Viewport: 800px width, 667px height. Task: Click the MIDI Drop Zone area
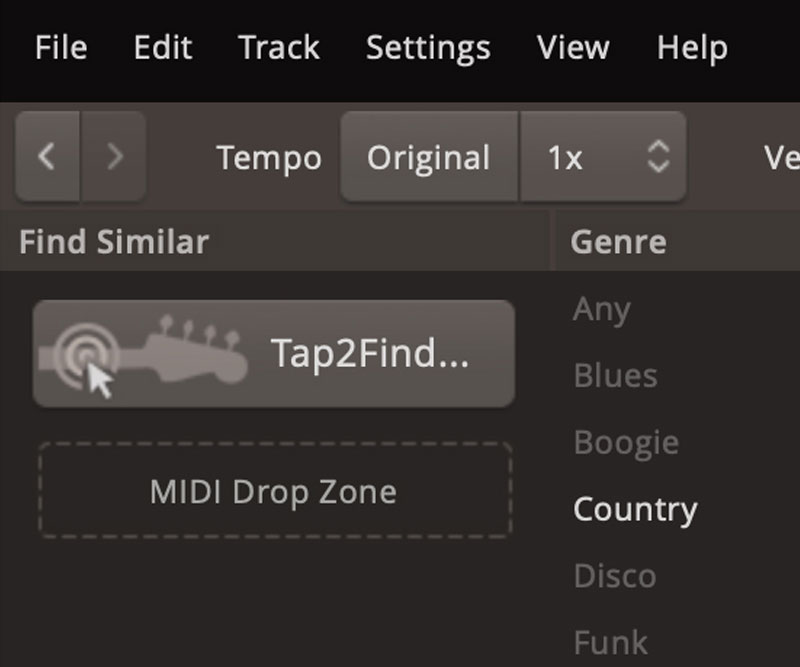274,492
